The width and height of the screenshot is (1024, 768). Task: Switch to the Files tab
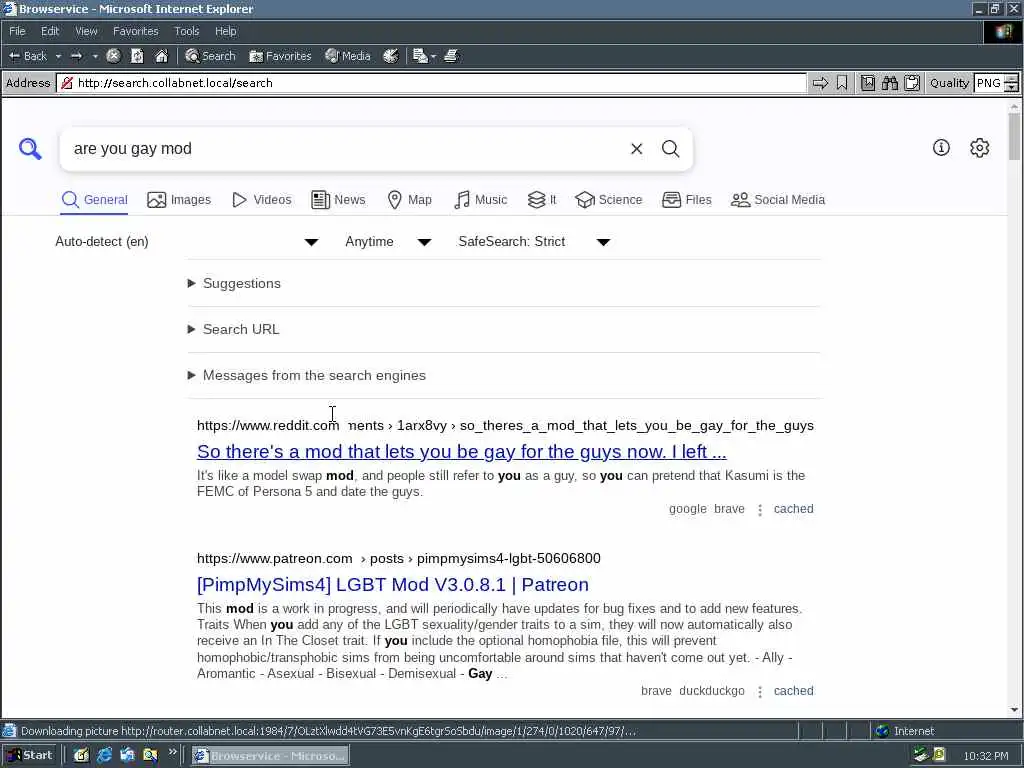[686, 200]
